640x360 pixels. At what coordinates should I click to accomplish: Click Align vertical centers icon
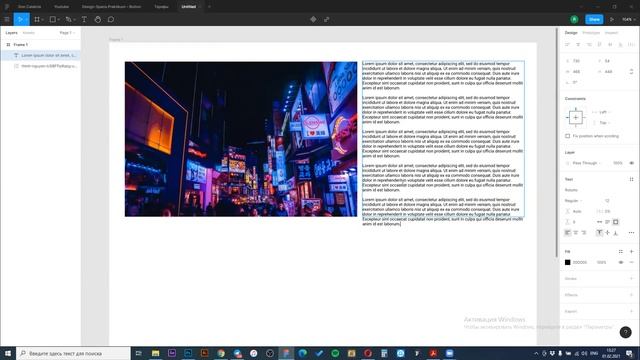click(x=610, y=44)
